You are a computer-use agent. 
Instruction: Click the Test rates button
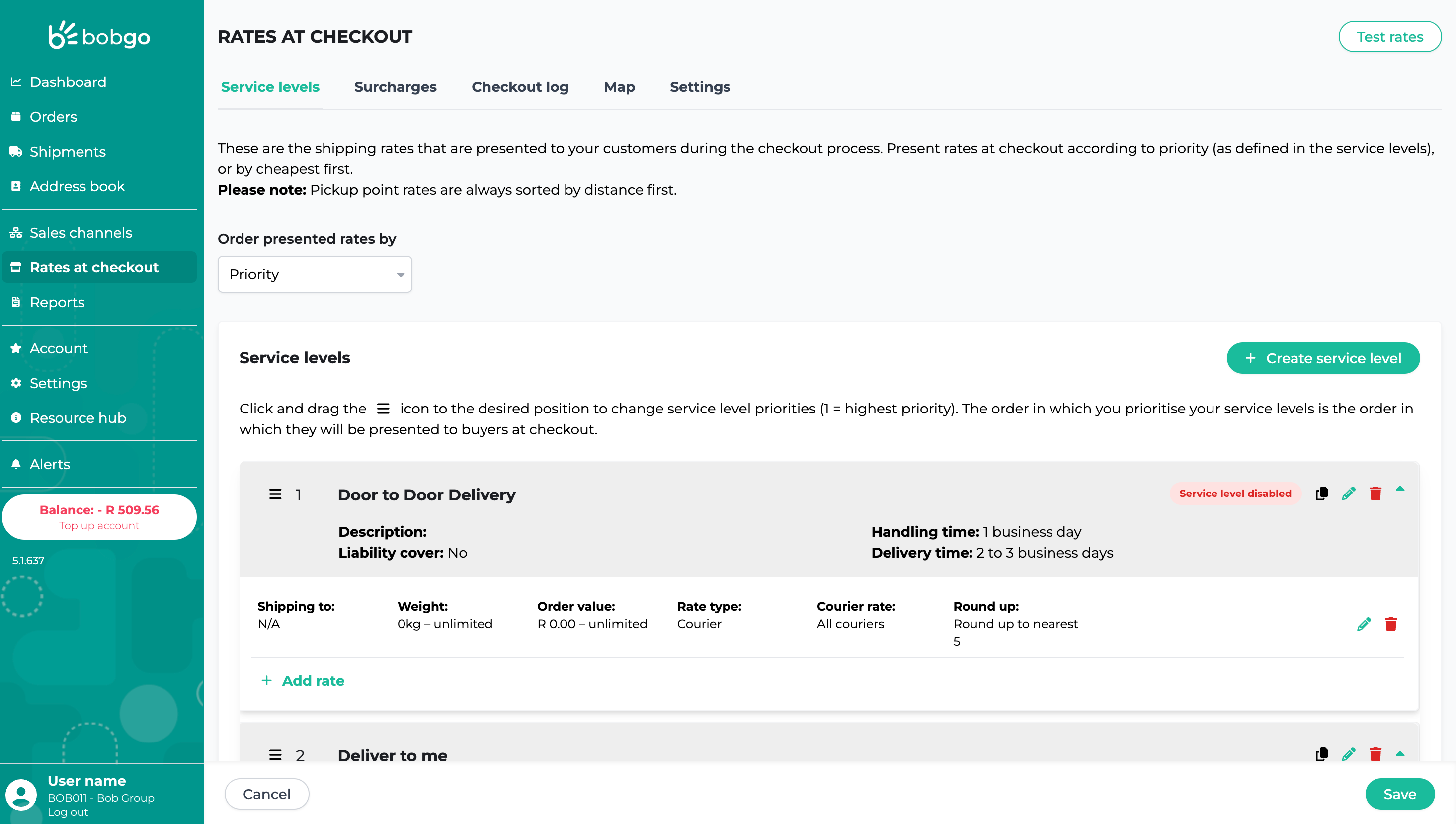[x=1389, y=37]
